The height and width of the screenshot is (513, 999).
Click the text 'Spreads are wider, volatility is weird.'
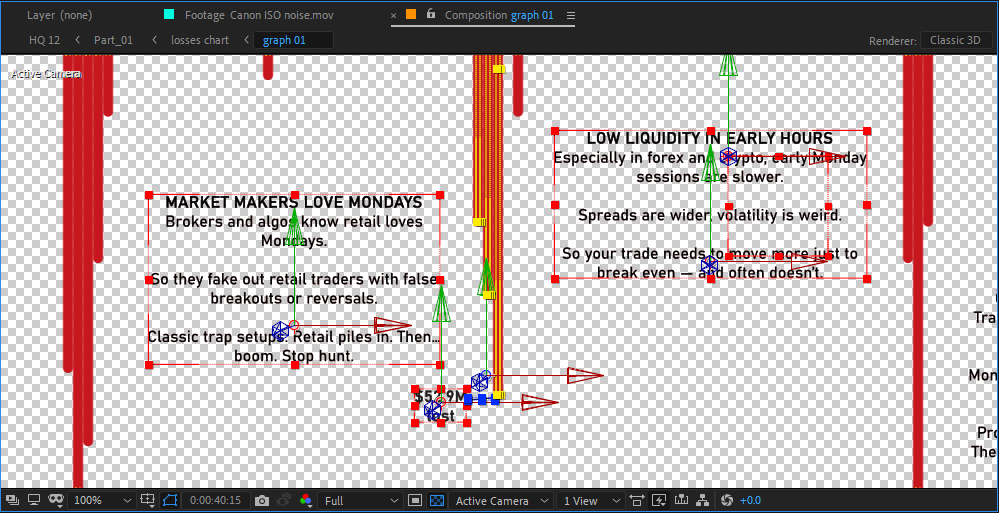pos(710,215)
